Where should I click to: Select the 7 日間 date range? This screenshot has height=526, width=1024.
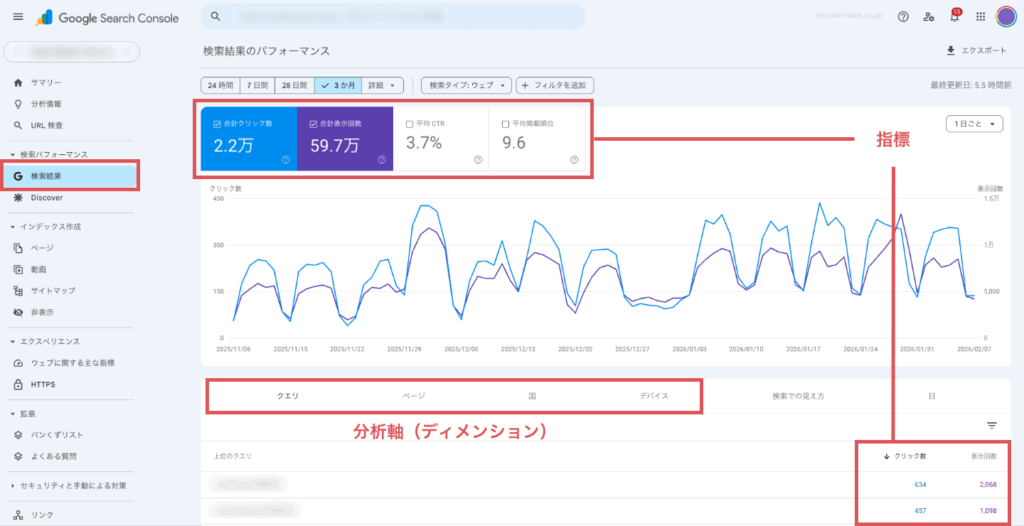tap(257, 85)
